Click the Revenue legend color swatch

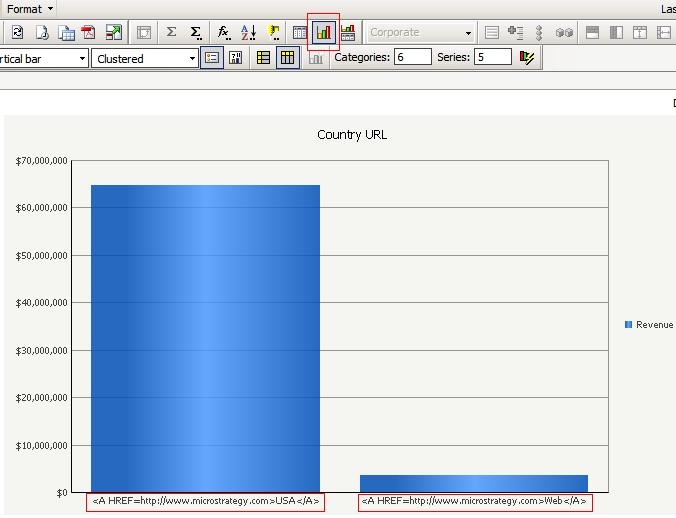628,325
